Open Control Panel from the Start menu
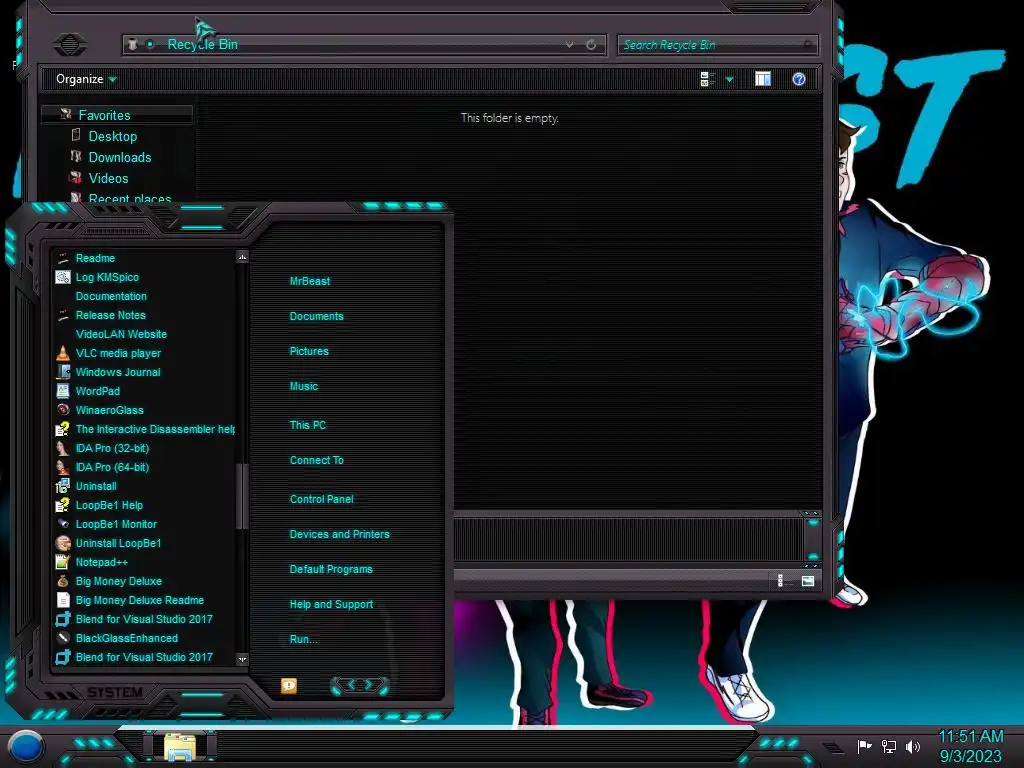The image size is (1024, 768). [x=321, y=499]
